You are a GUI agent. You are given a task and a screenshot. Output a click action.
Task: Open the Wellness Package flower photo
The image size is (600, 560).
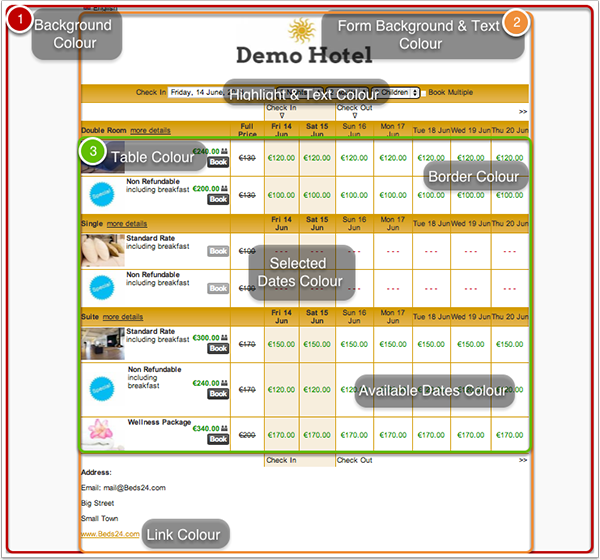(103, 434)
